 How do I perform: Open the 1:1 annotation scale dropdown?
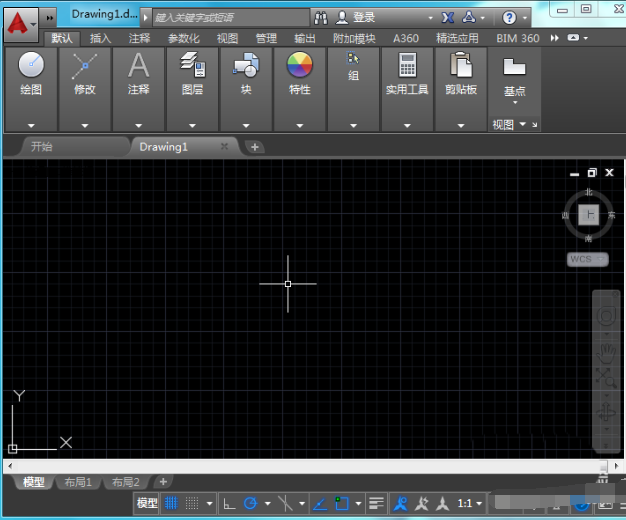(x=470, y=503)
